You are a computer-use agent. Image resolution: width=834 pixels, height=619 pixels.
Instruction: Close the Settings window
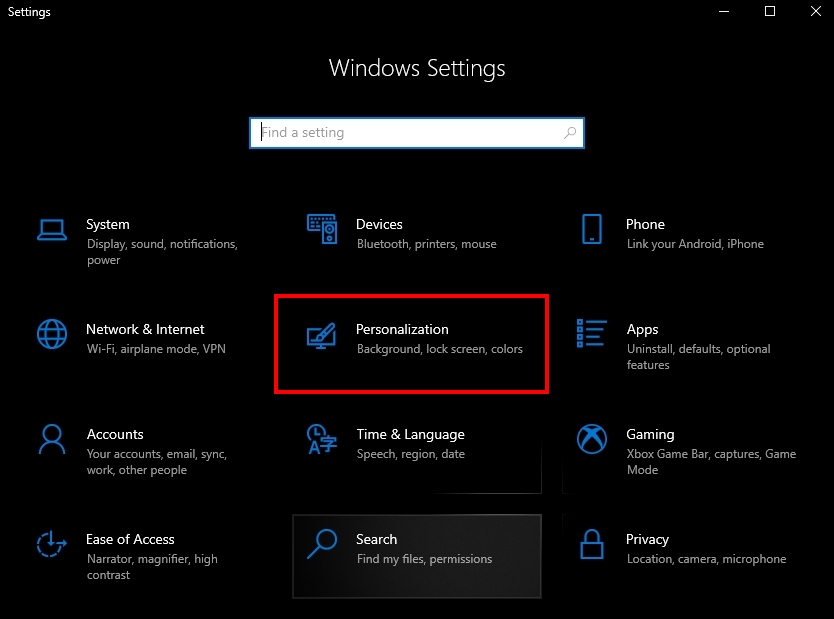tap(815, 11)
